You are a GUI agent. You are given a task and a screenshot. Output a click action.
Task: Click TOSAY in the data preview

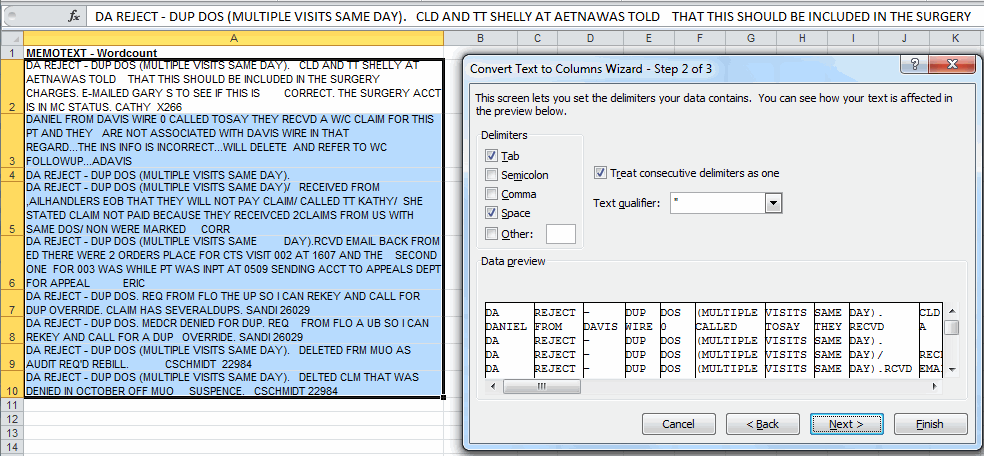783,326
